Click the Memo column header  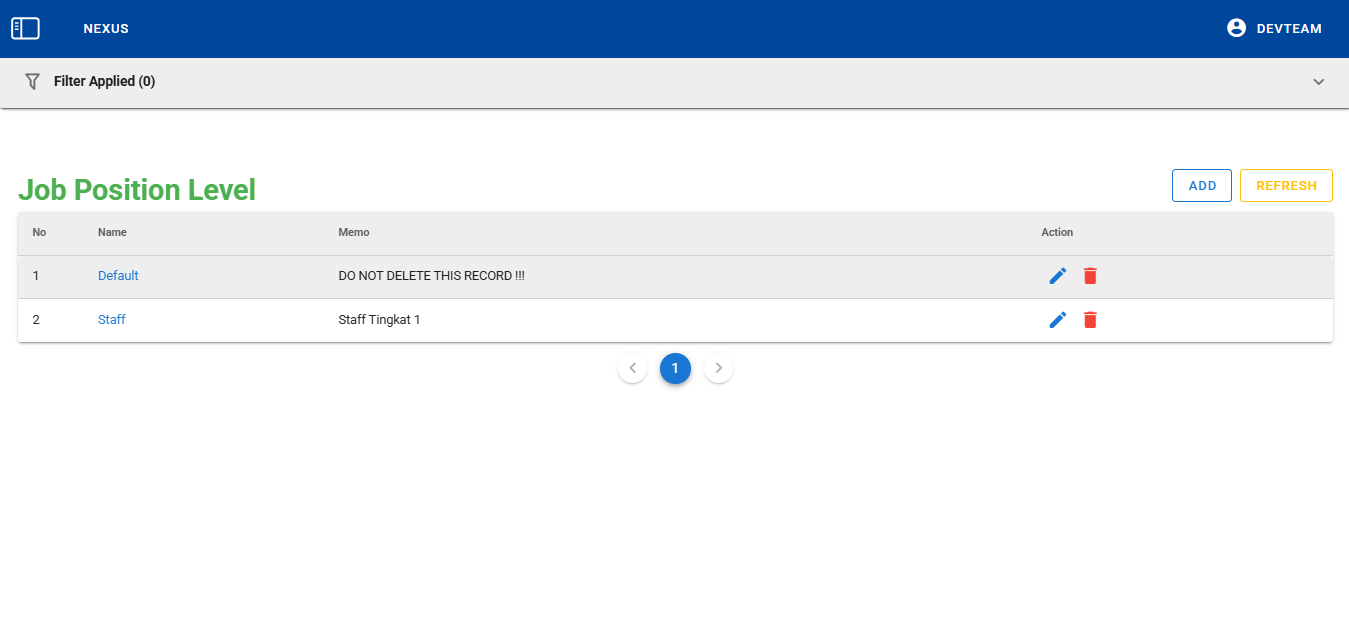[x=354, y=232]
